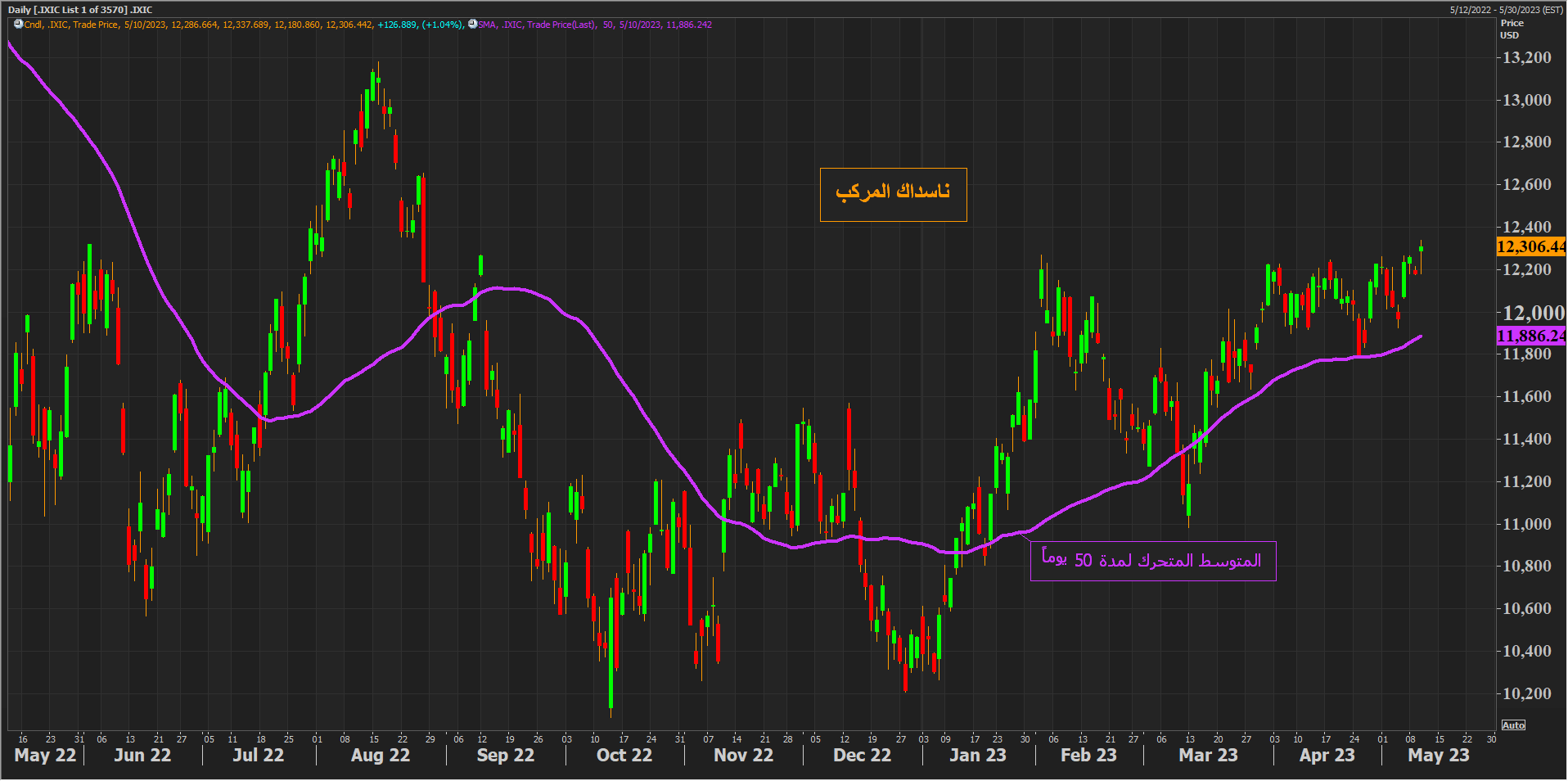The height and width of the screenshot is (781, 1568).
Task: Click the Price USD axis header
Action: (1511, 29)
